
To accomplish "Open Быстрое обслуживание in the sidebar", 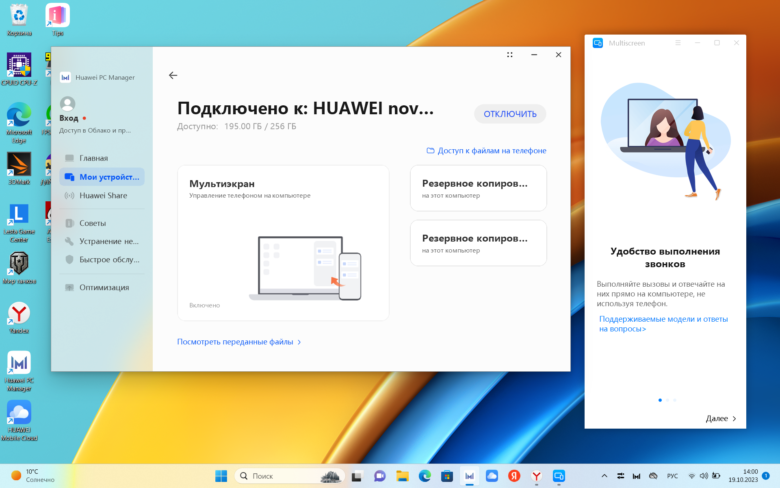I will [x=102, y=260].
